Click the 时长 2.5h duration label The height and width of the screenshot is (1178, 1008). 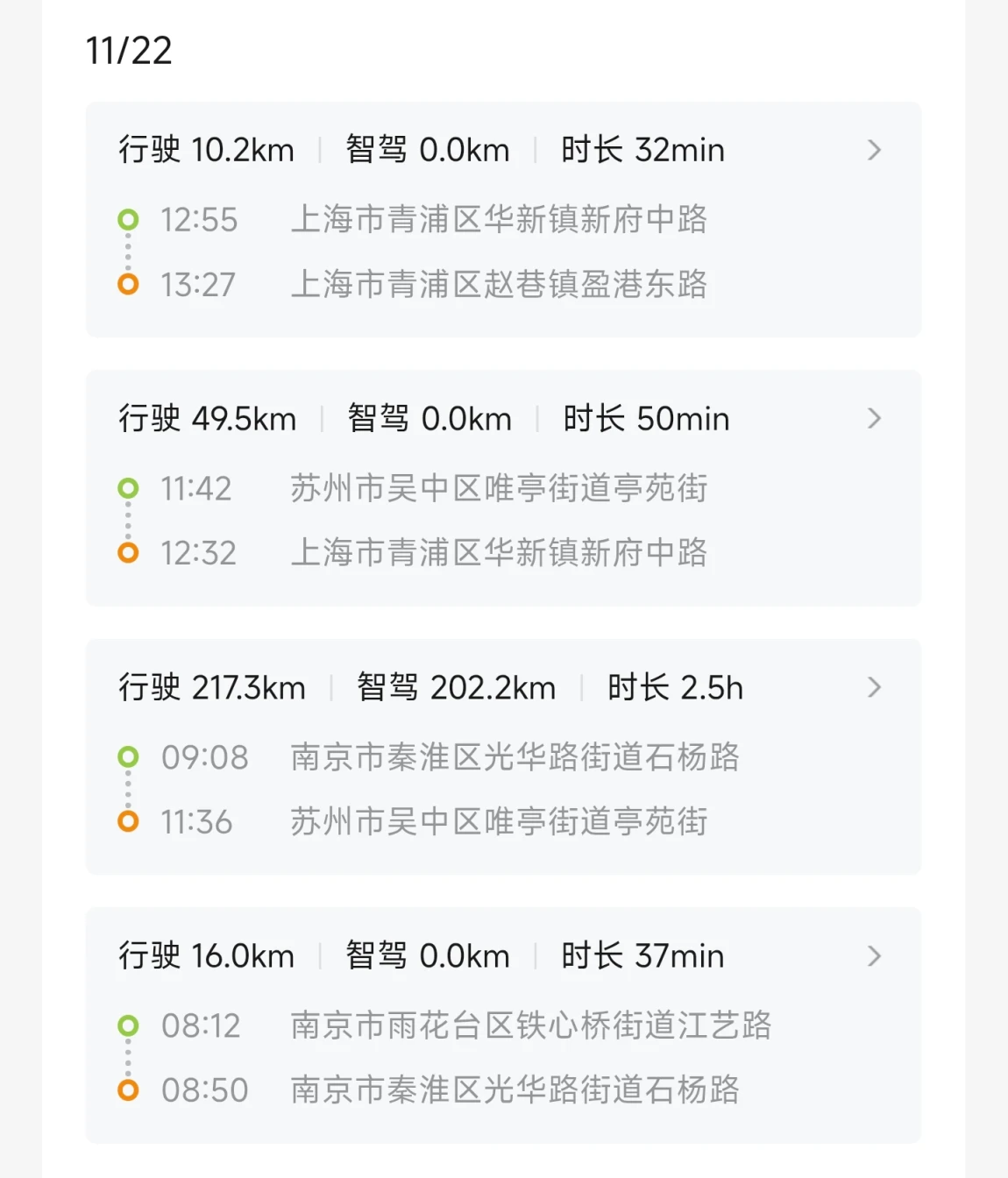[x=675, y=688]
